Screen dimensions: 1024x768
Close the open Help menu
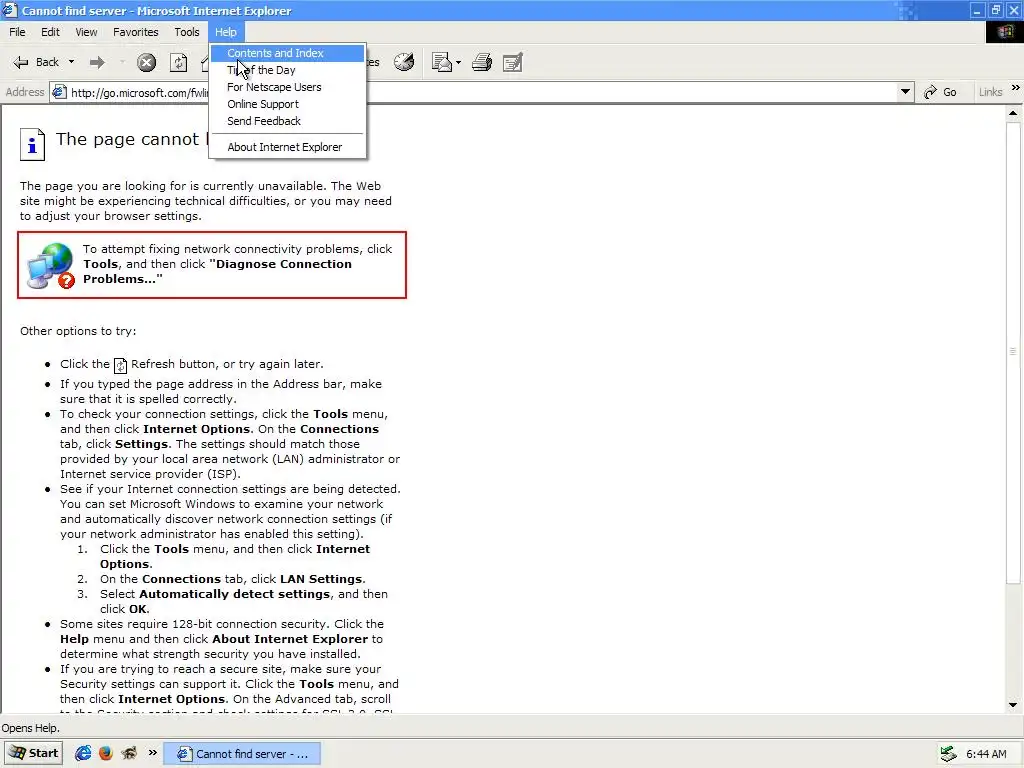coord(226,32)
